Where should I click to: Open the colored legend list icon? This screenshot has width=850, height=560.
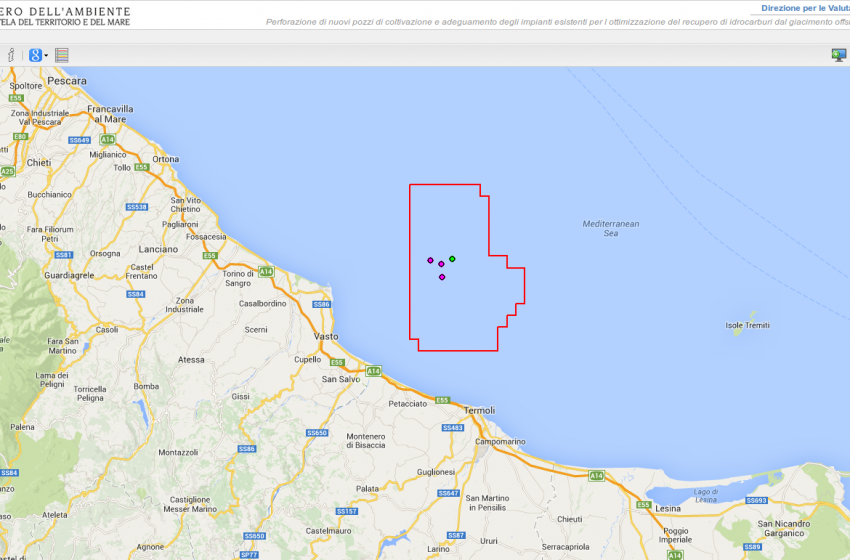(62, 55)
